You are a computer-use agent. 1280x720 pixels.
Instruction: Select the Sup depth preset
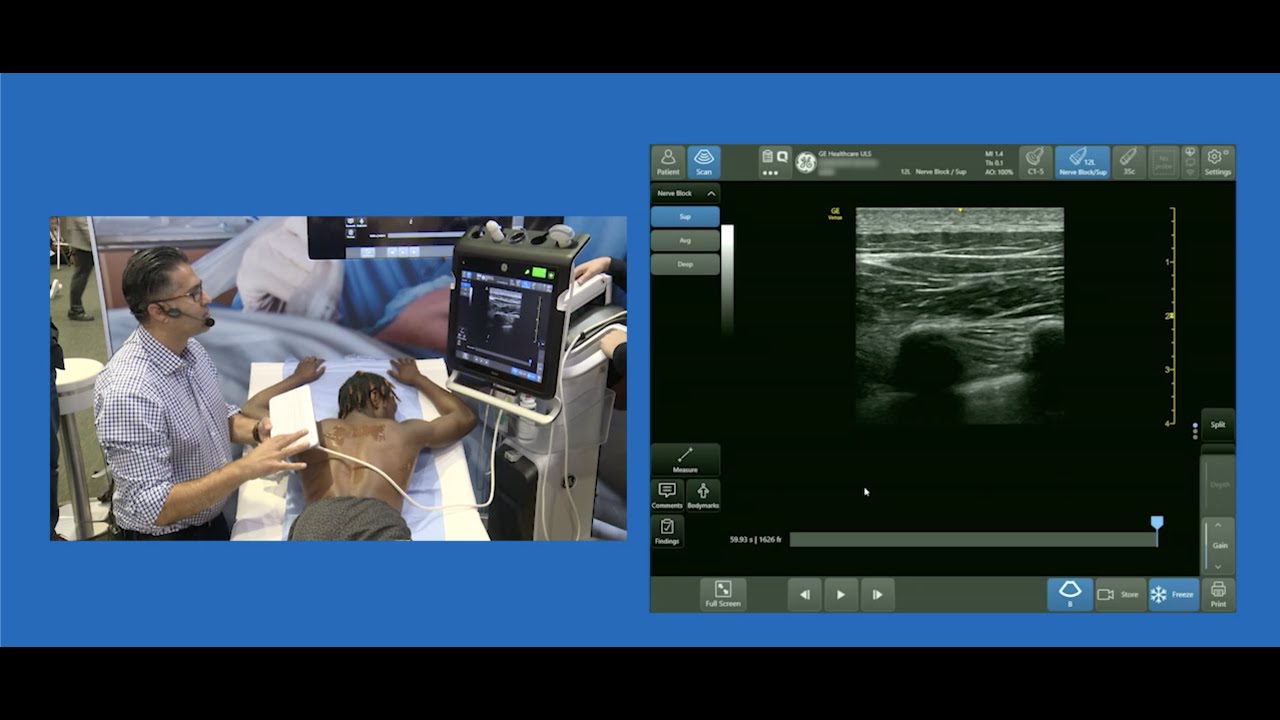tap(685, 216)
